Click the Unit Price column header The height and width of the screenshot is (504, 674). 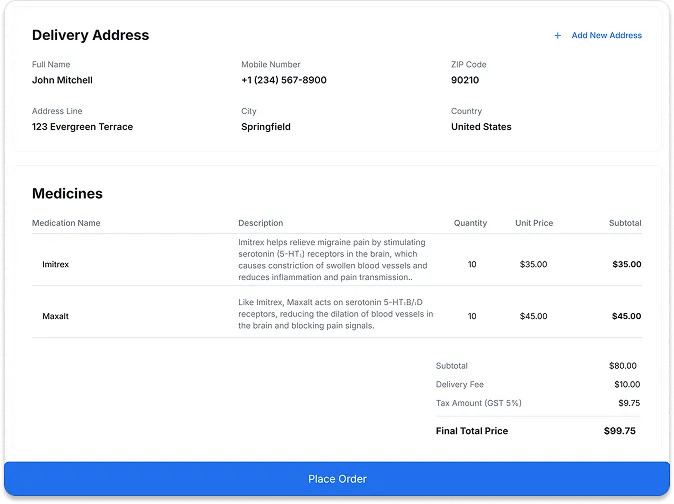pos(534,223)
